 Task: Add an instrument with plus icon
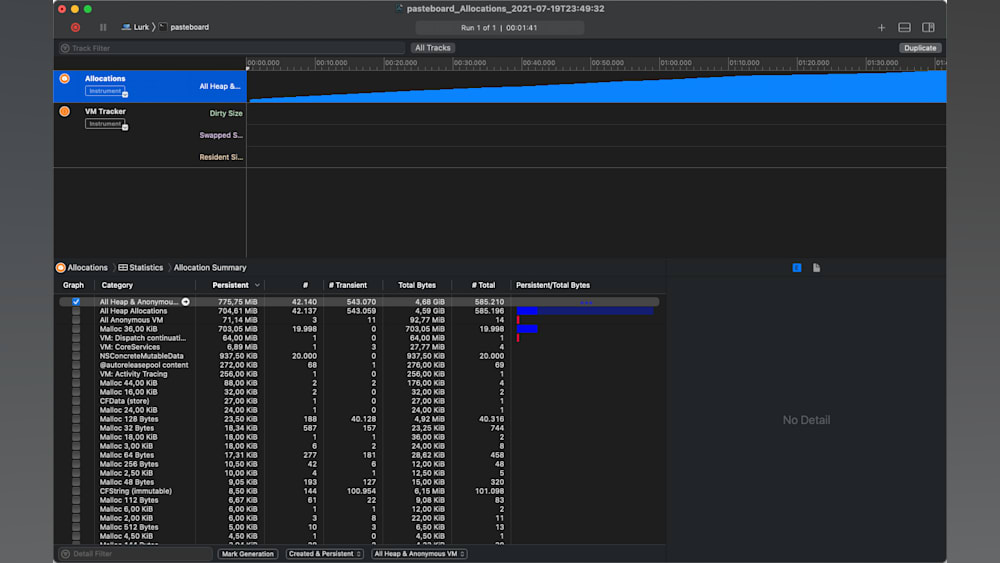click(881, 27)
